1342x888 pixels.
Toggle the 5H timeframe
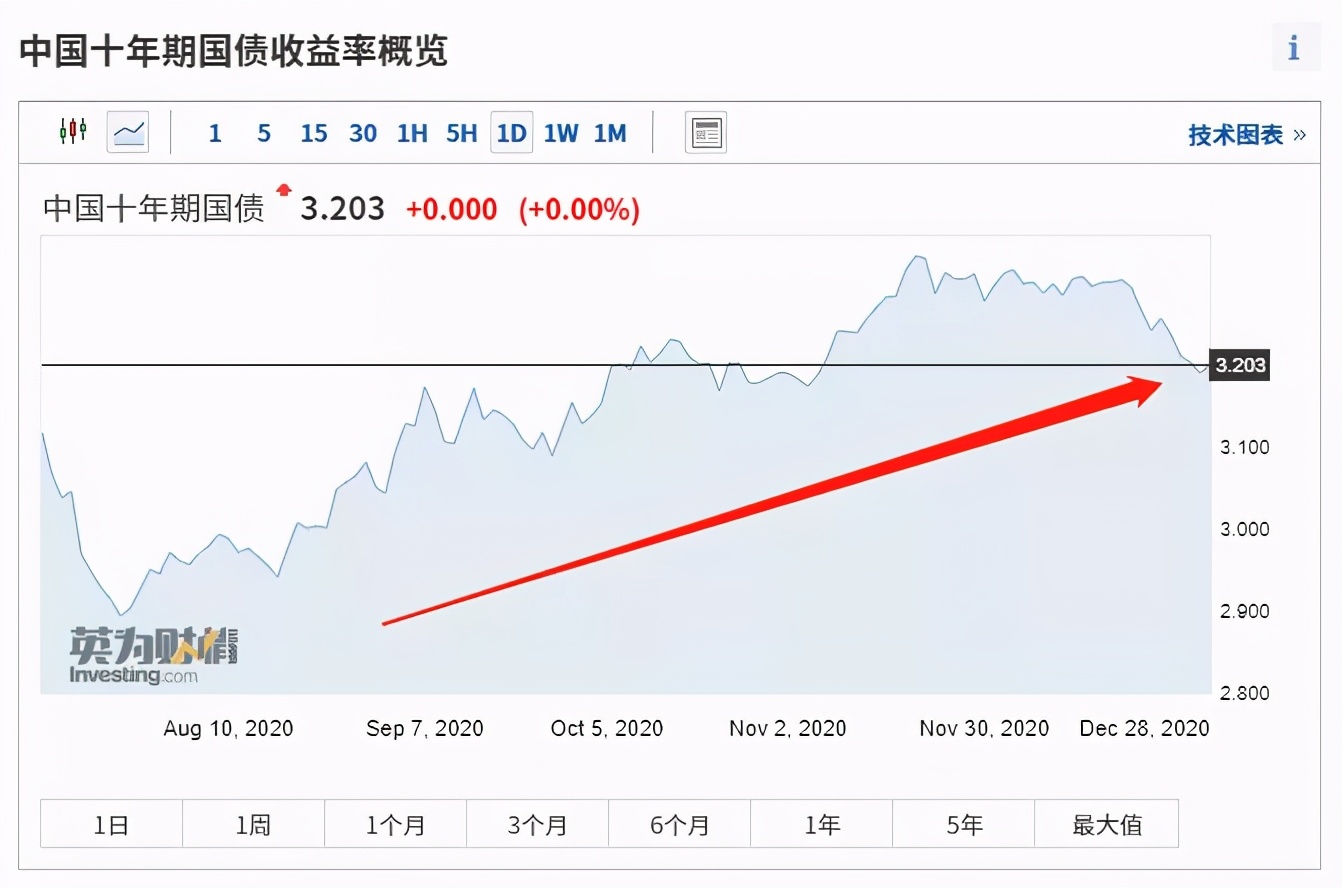(461, 132)
